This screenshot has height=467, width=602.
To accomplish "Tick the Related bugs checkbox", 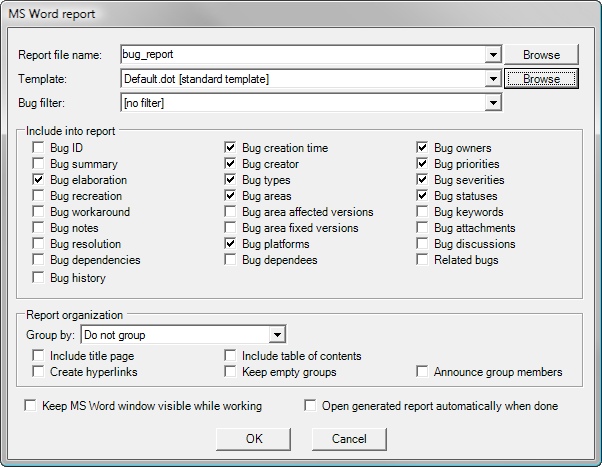I will point(424,260).
